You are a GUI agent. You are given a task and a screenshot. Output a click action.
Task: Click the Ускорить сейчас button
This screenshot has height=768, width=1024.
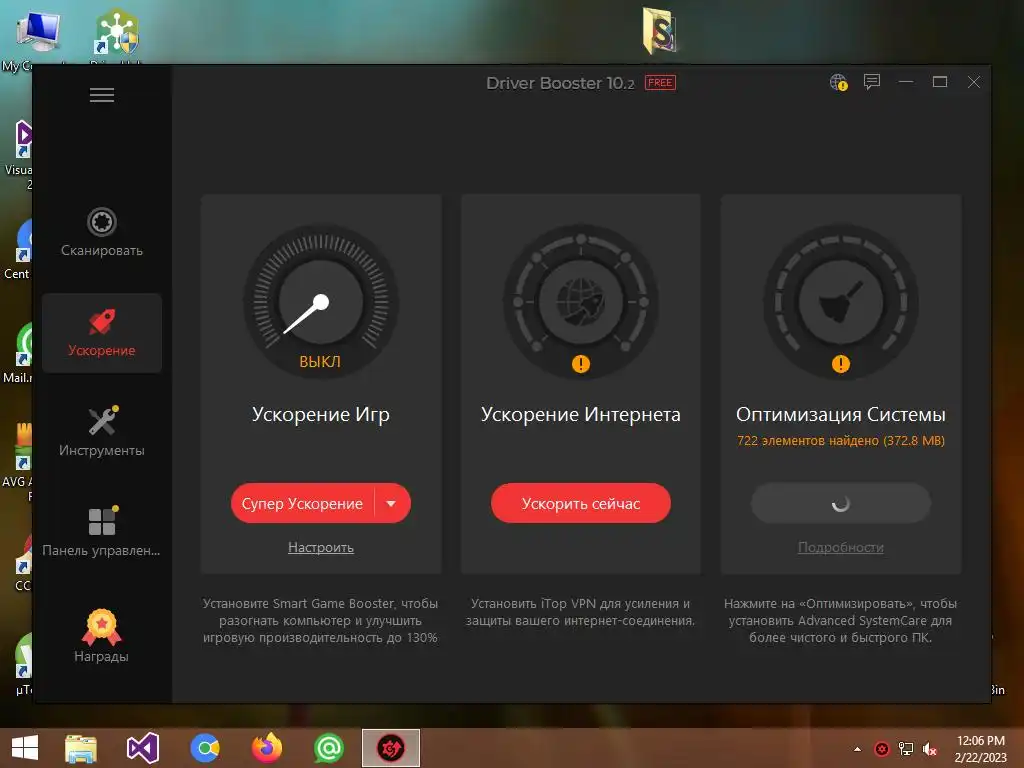[x=581, y=504]
